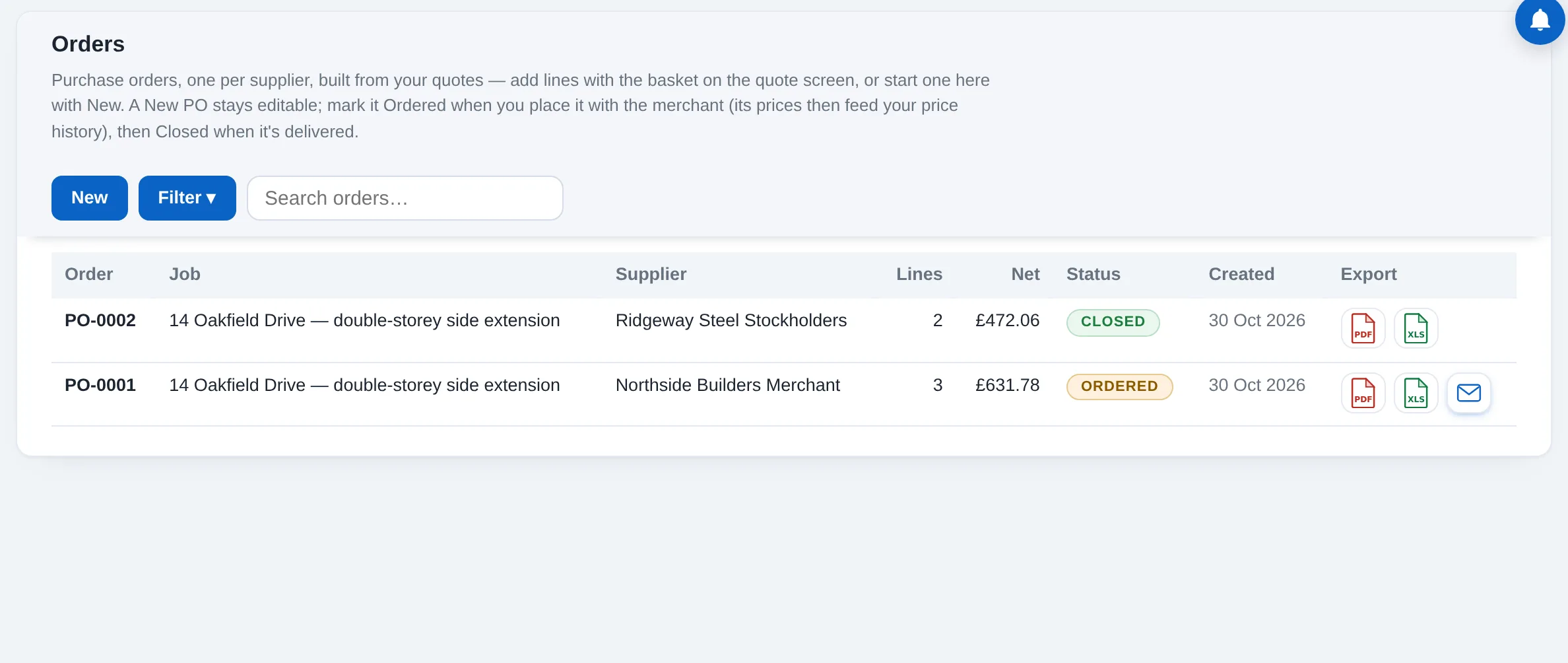Click the job name in the PO-0002 row

point(364,320)
